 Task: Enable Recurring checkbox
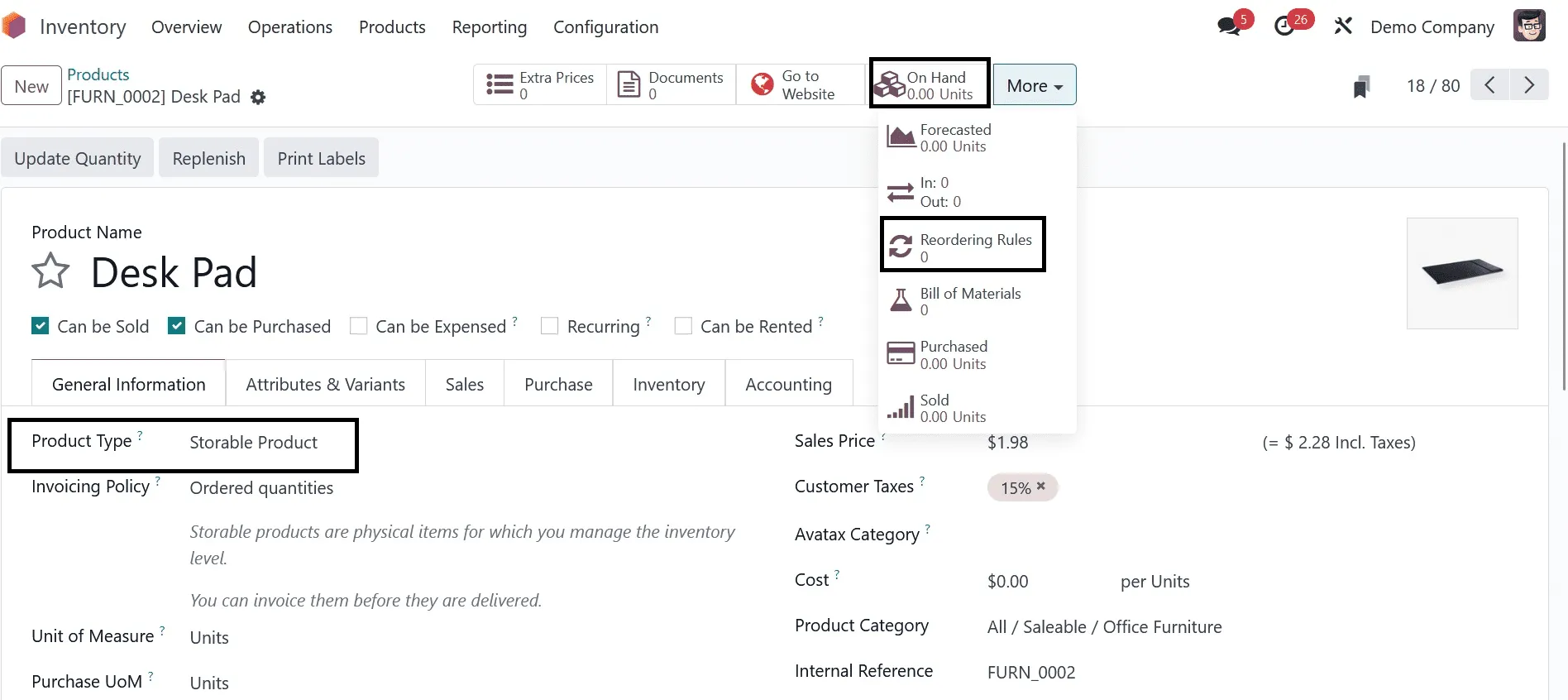click(x=549, y=326)
